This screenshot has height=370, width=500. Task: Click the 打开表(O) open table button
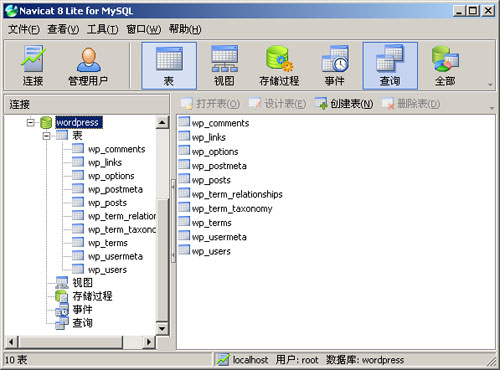[210, 104]
